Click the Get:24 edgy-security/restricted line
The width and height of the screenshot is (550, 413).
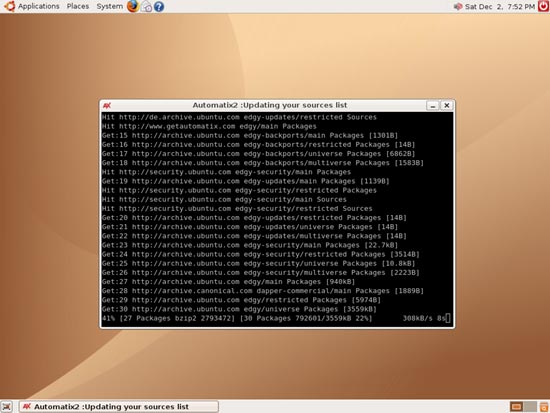(x=261, y=254)
